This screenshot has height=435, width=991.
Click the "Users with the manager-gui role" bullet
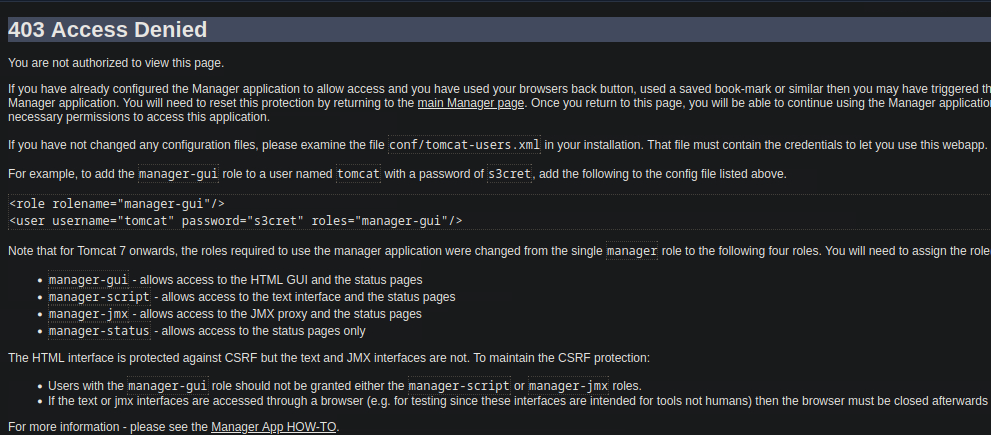(x=344, y=385)
